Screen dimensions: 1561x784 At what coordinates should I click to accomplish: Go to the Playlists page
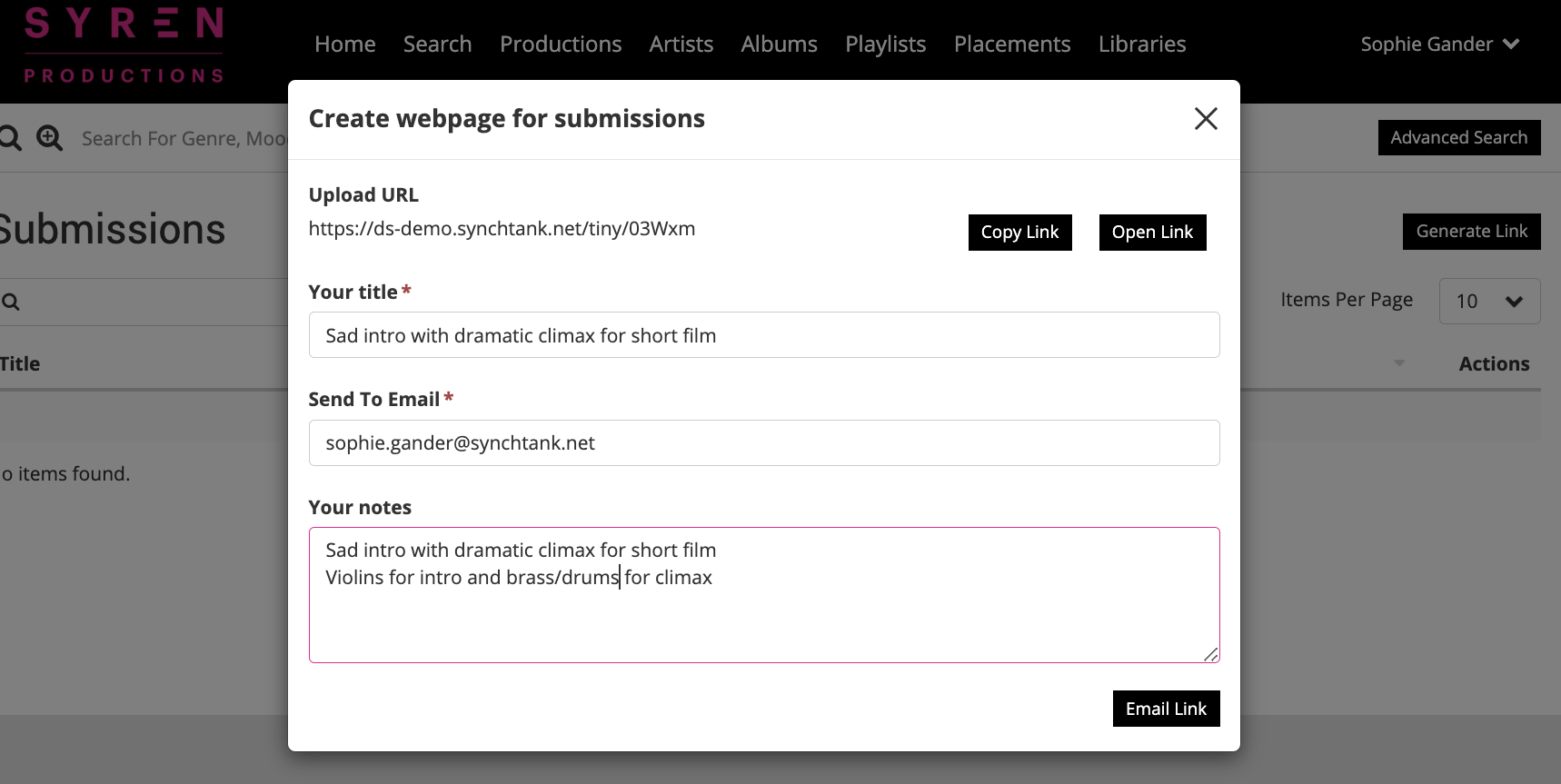coord(885,45)
